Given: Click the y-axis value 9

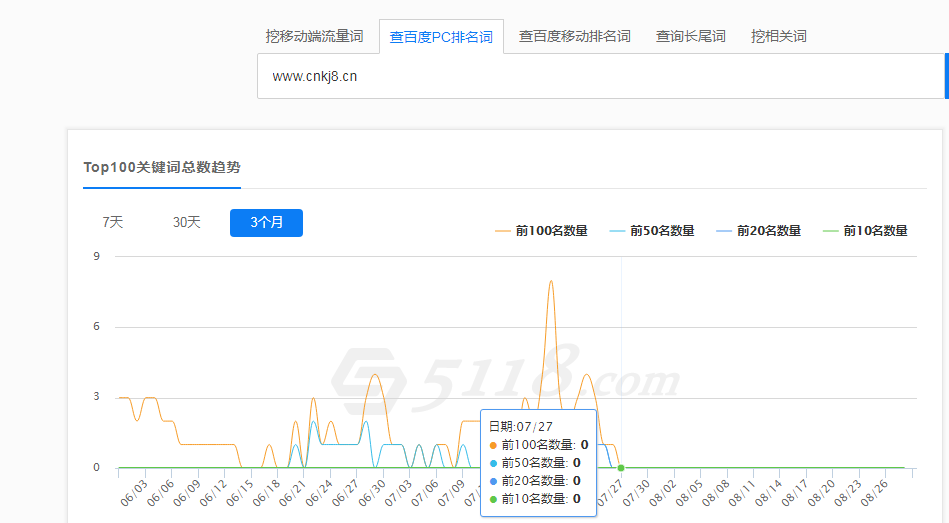Looking at the screenshot, I should (x=96, y=256).
